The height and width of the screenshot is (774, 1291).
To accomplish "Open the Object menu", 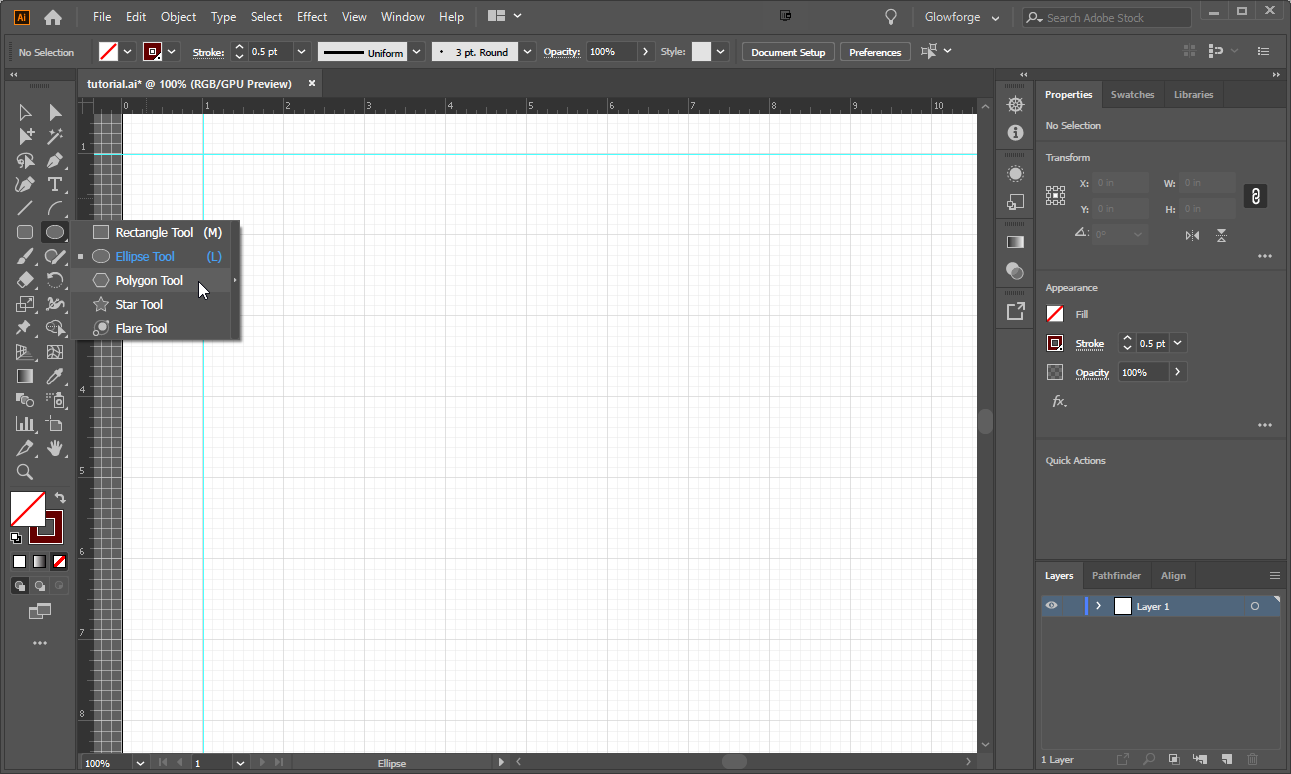I will [179, 17].
